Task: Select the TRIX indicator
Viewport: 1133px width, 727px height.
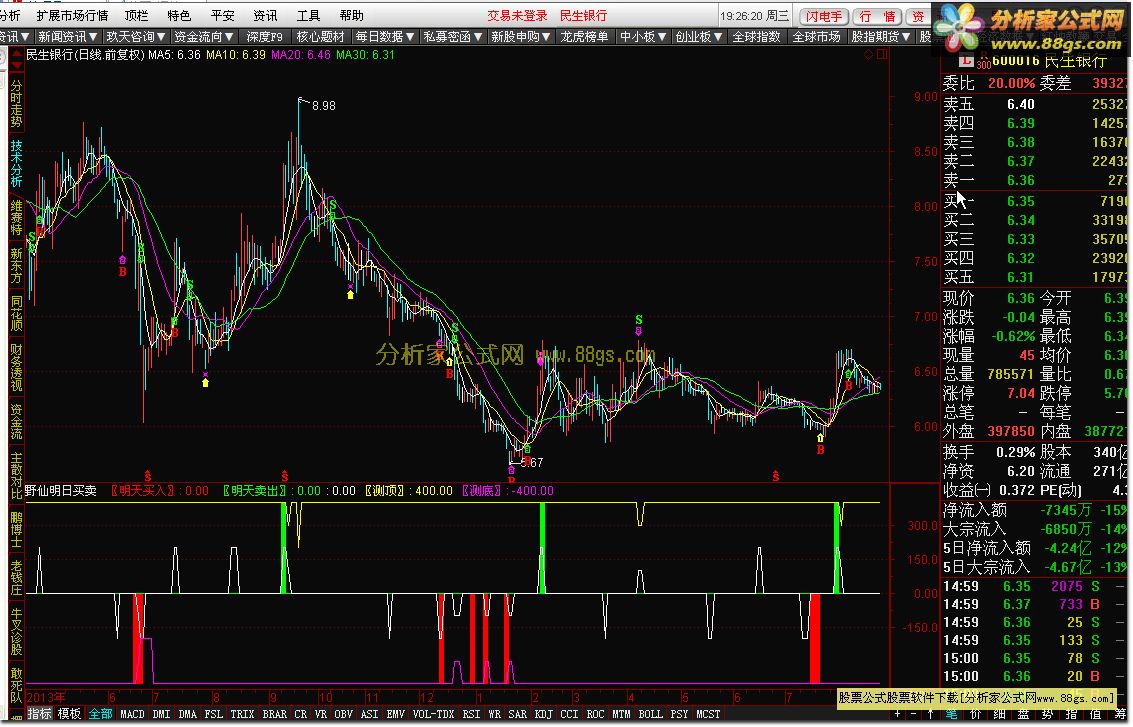Action: click(242, 714)
